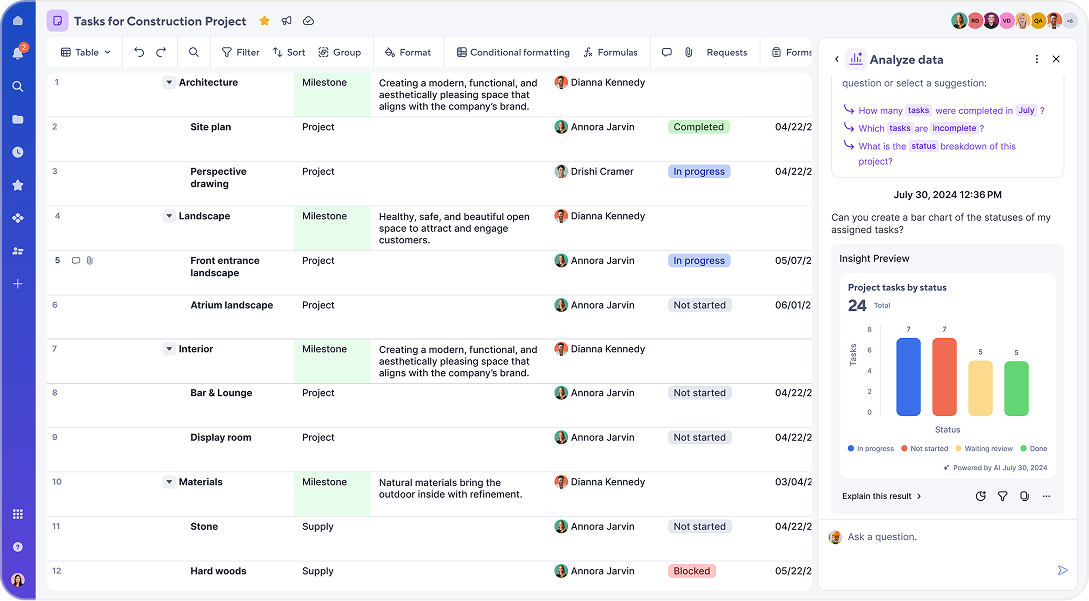Undo the last action

(139, 52)
